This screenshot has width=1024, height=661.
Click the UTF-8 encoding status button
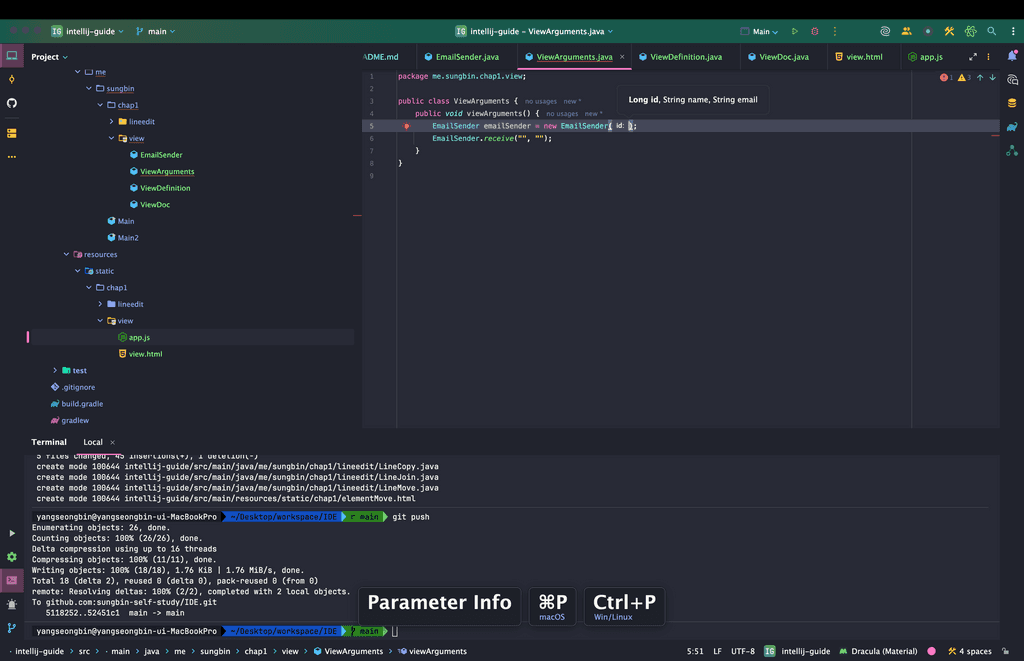[x=742, y=651]
